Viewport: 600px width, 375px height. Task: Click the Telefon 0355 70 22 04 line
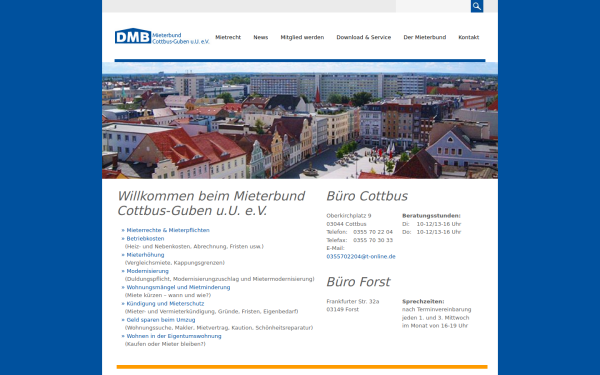359,232
